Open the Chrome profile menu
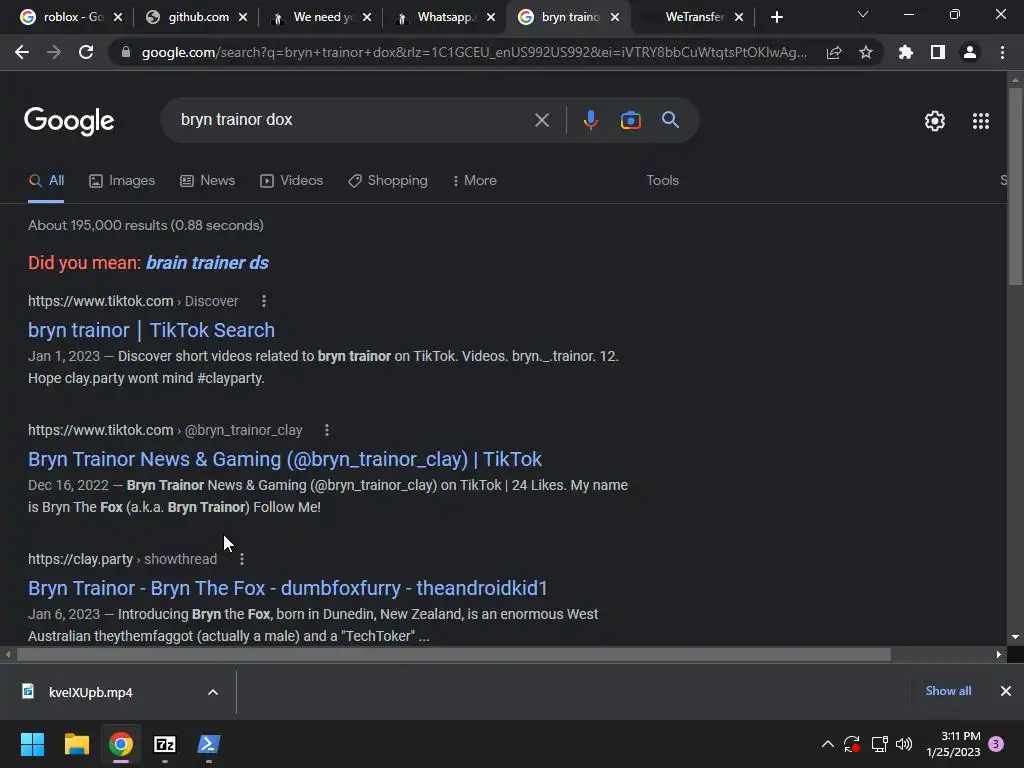This screenshot has width=1024, height=768. (x=970, y=52)
